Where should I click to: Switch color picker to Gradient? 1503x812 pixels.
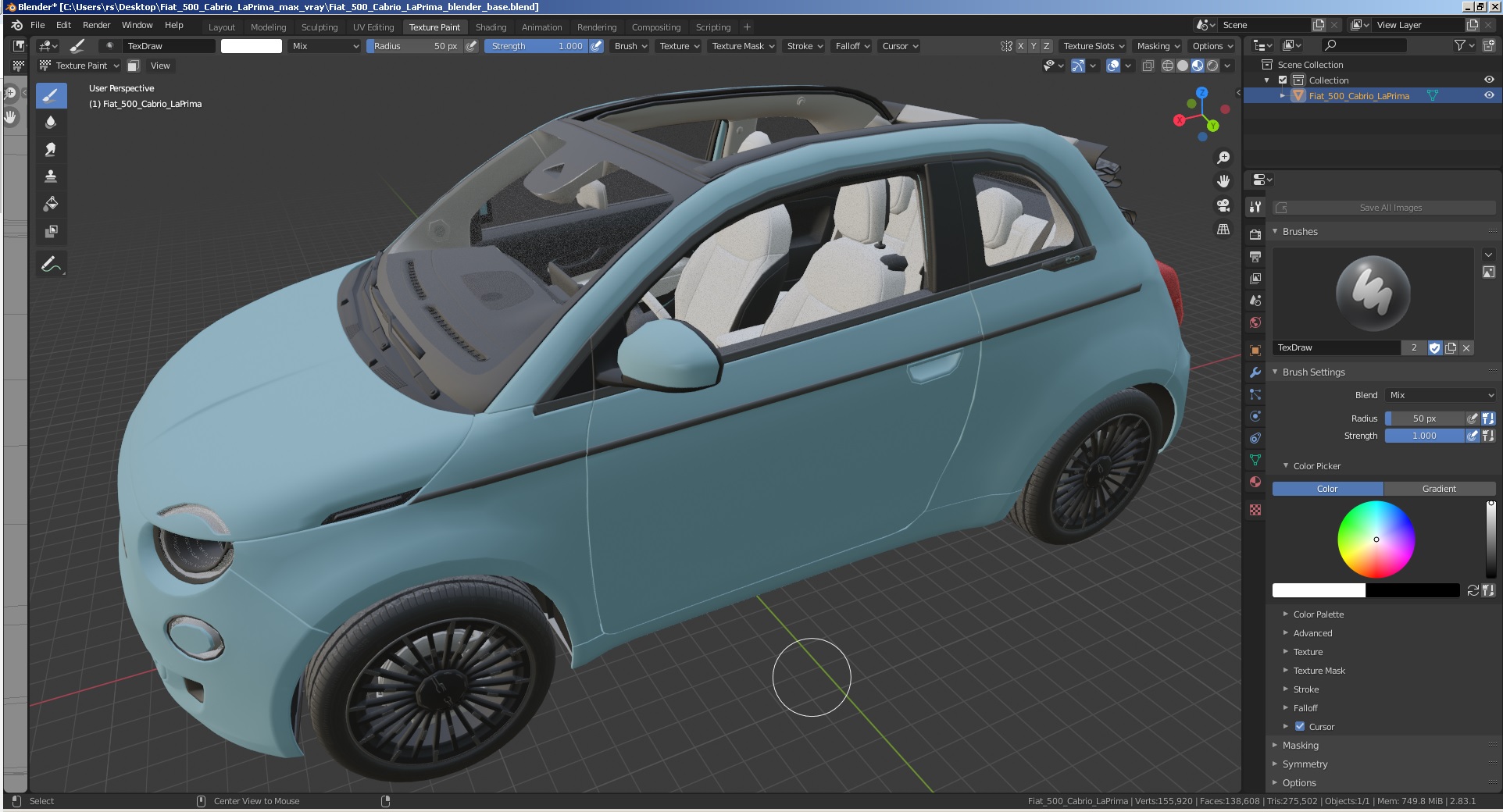[1439, 489]
